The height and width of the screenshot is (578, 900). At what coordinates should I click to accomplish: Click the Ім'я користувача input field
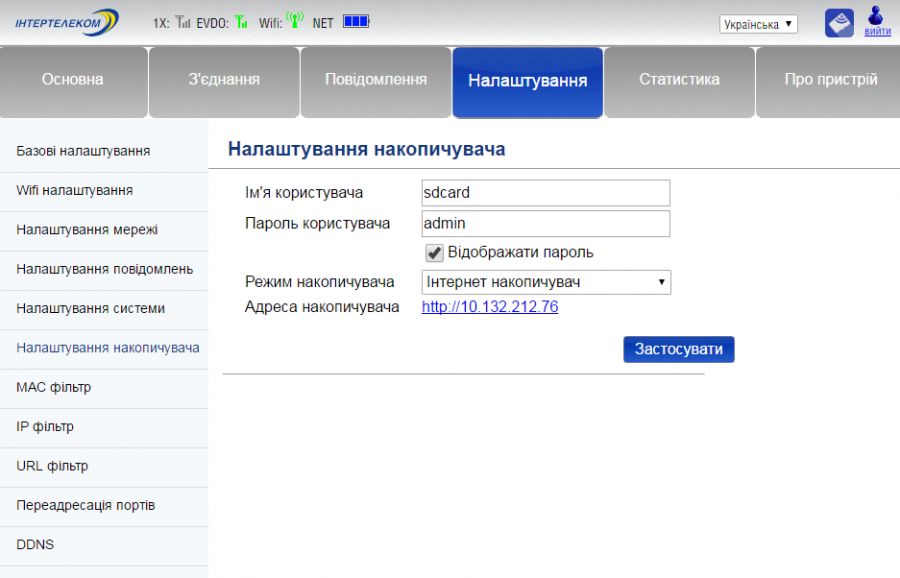(x=546, y=193)
